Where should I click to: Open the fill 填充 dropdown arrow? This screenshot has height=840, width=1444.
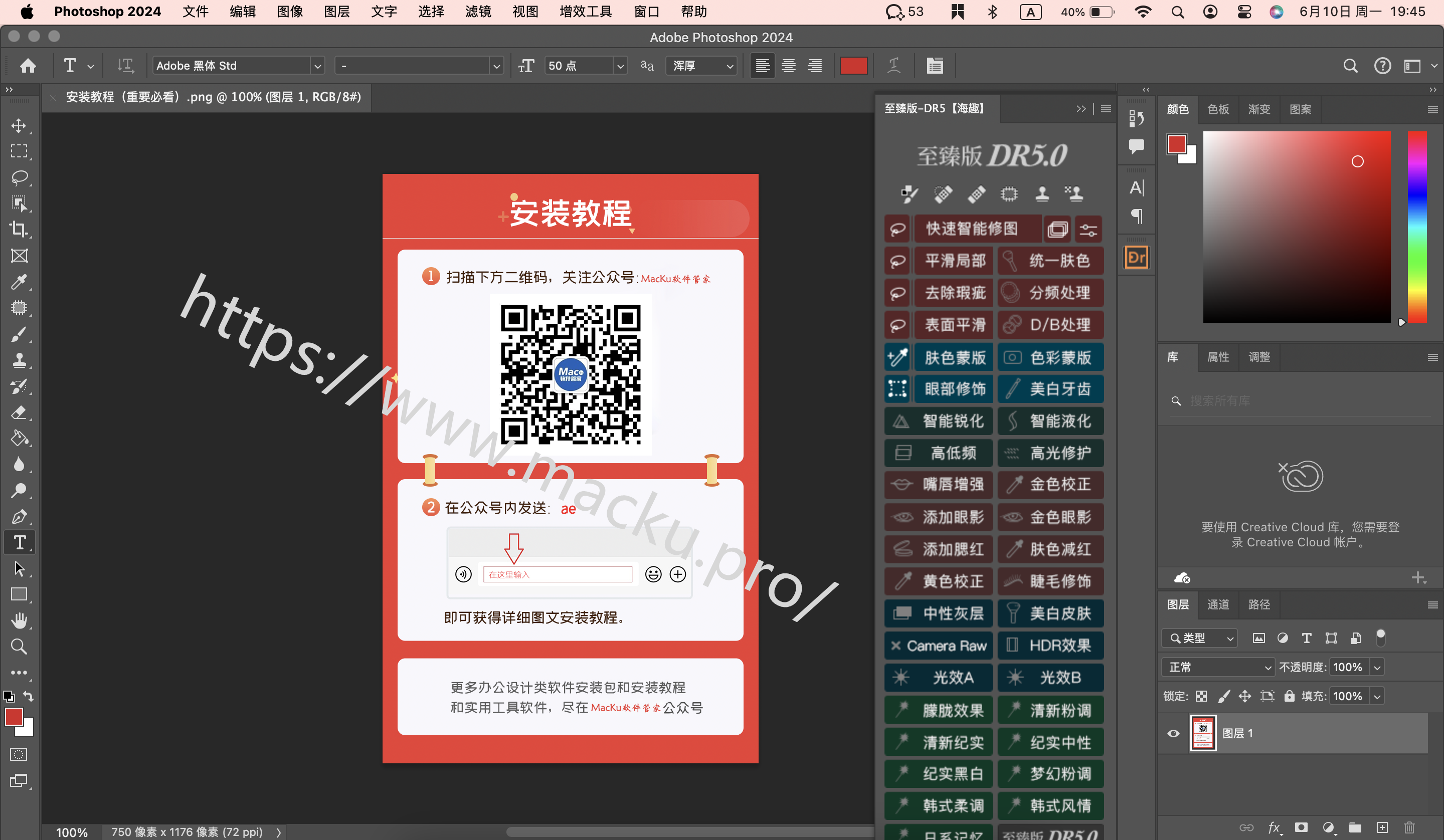[x=1377, y=696]
